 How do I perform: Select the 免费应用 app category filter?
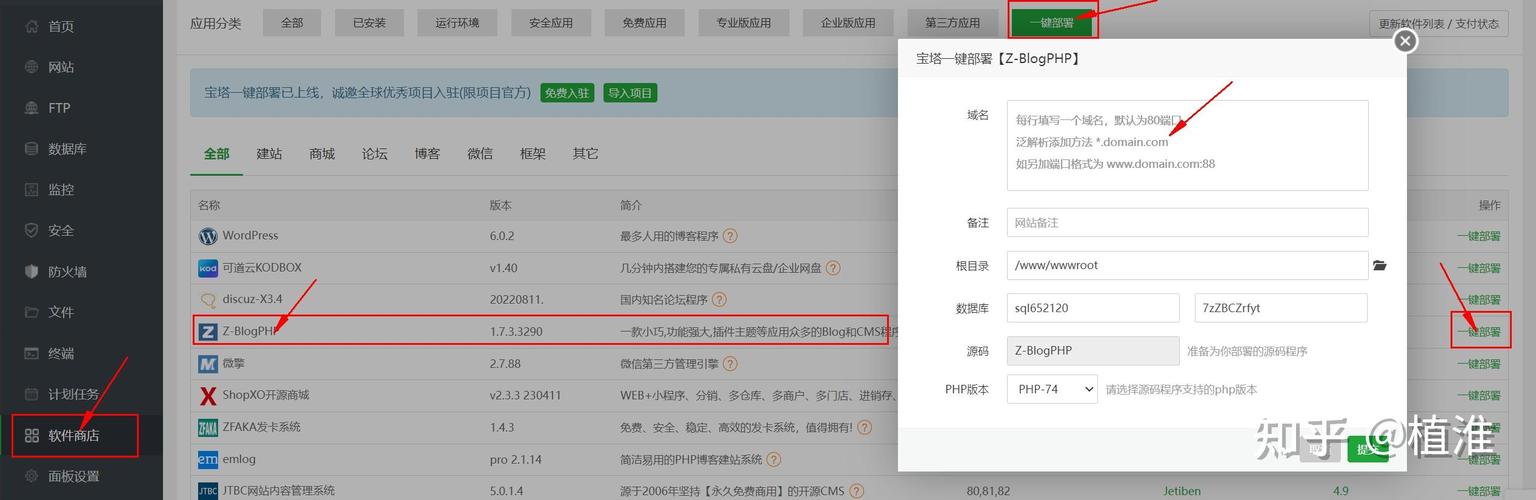(x=645, y=22)
